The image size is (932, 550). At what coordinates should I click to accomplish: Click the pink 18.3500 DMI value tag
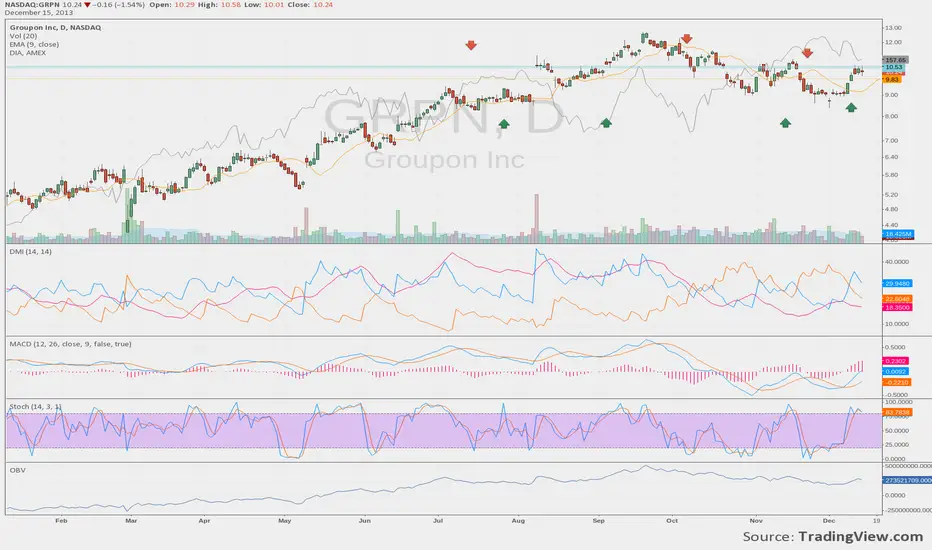[x=897, y=307]
